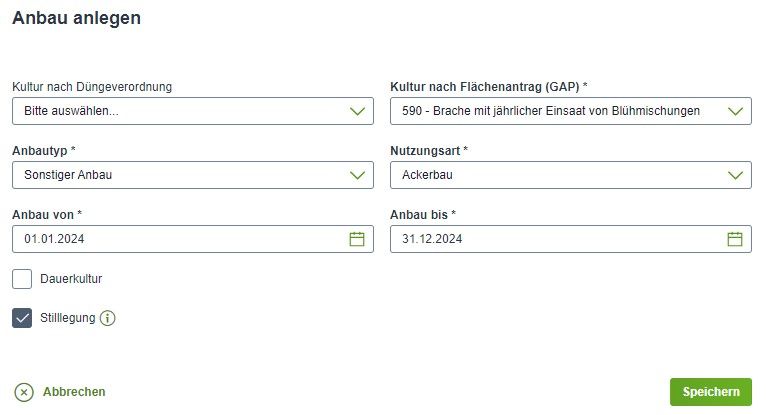The image size is (766, 415).
Task: Click the chevron arrow of the Anbautyp field
Action: 357,175
